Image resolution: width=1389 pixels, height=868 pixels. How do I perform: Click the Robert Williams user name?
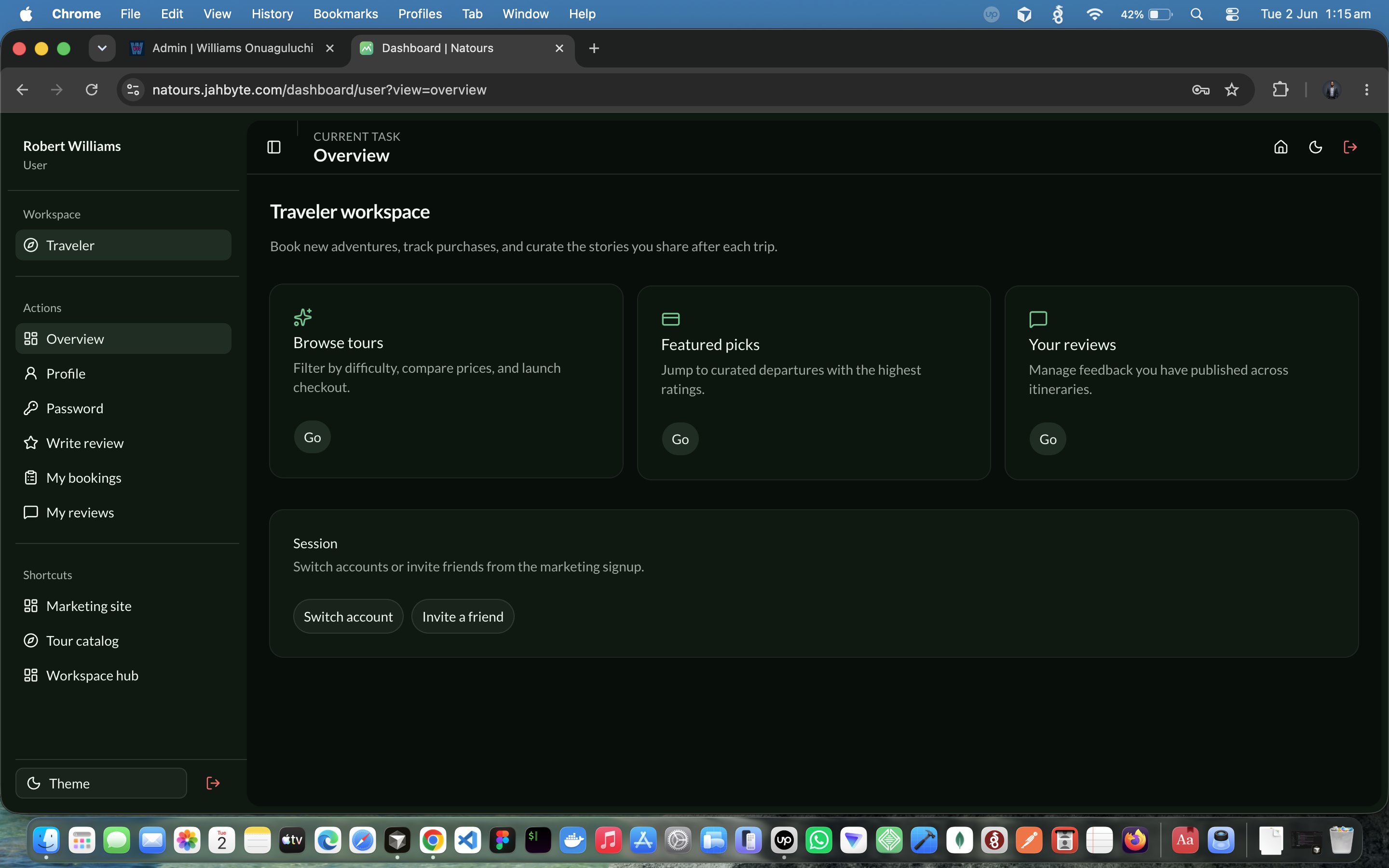(x=72, y=146)
